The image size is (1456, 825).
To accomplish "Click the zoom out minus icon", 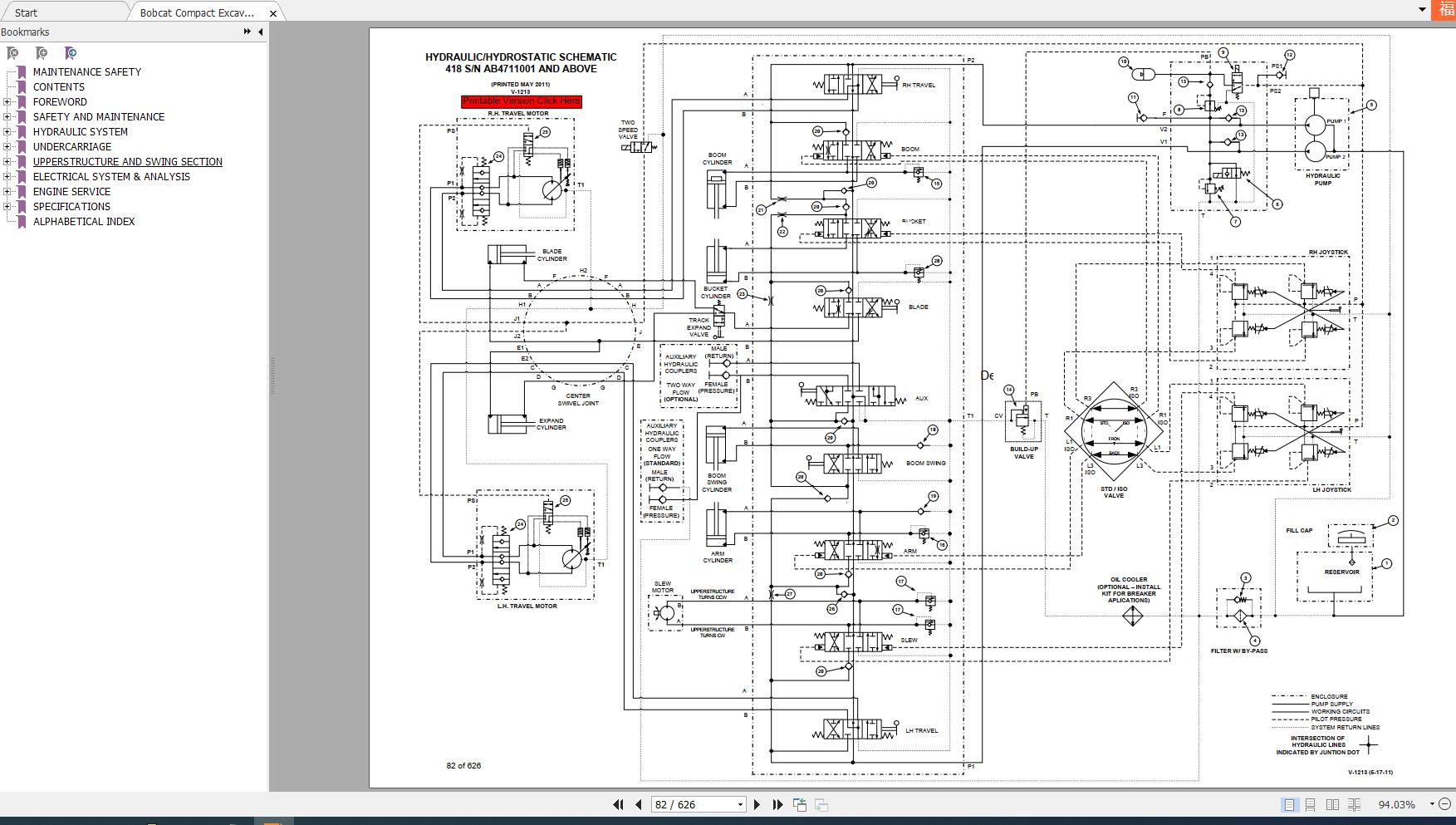I will click(x=1446, y=804).
